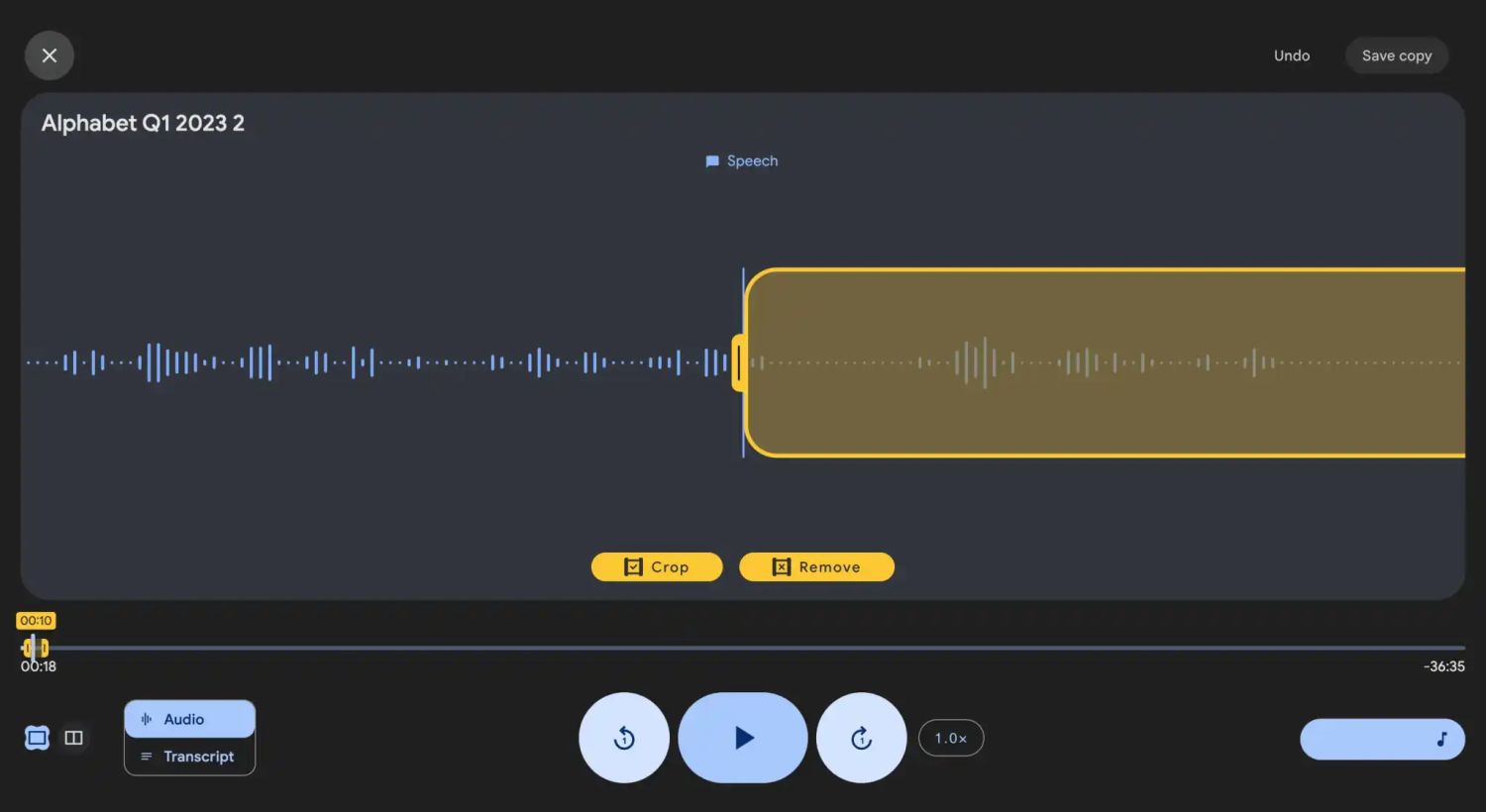Skip forward using the fast-forward button

click(861, 738)
